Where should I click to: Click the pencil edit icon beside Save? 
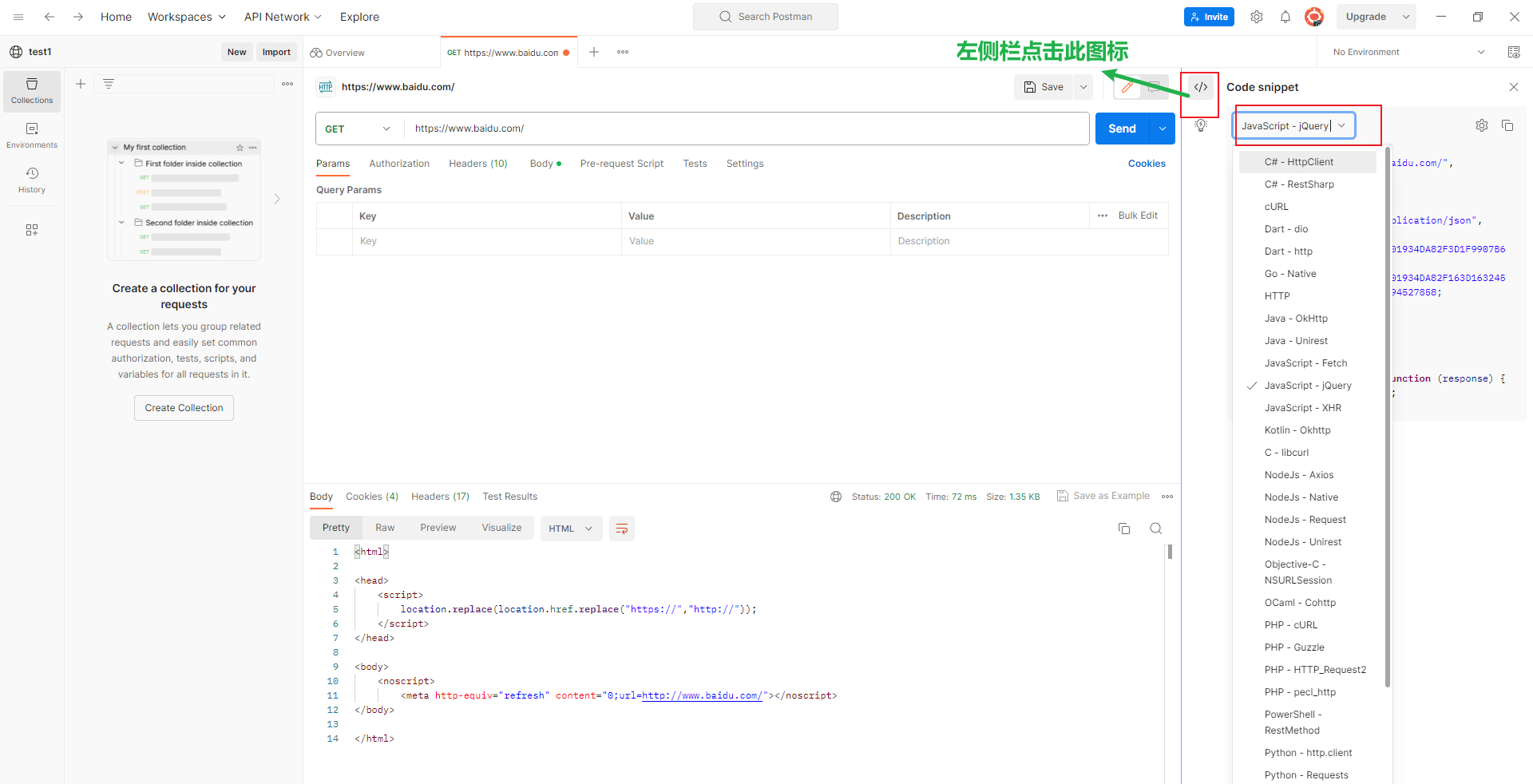(1127, 87)
